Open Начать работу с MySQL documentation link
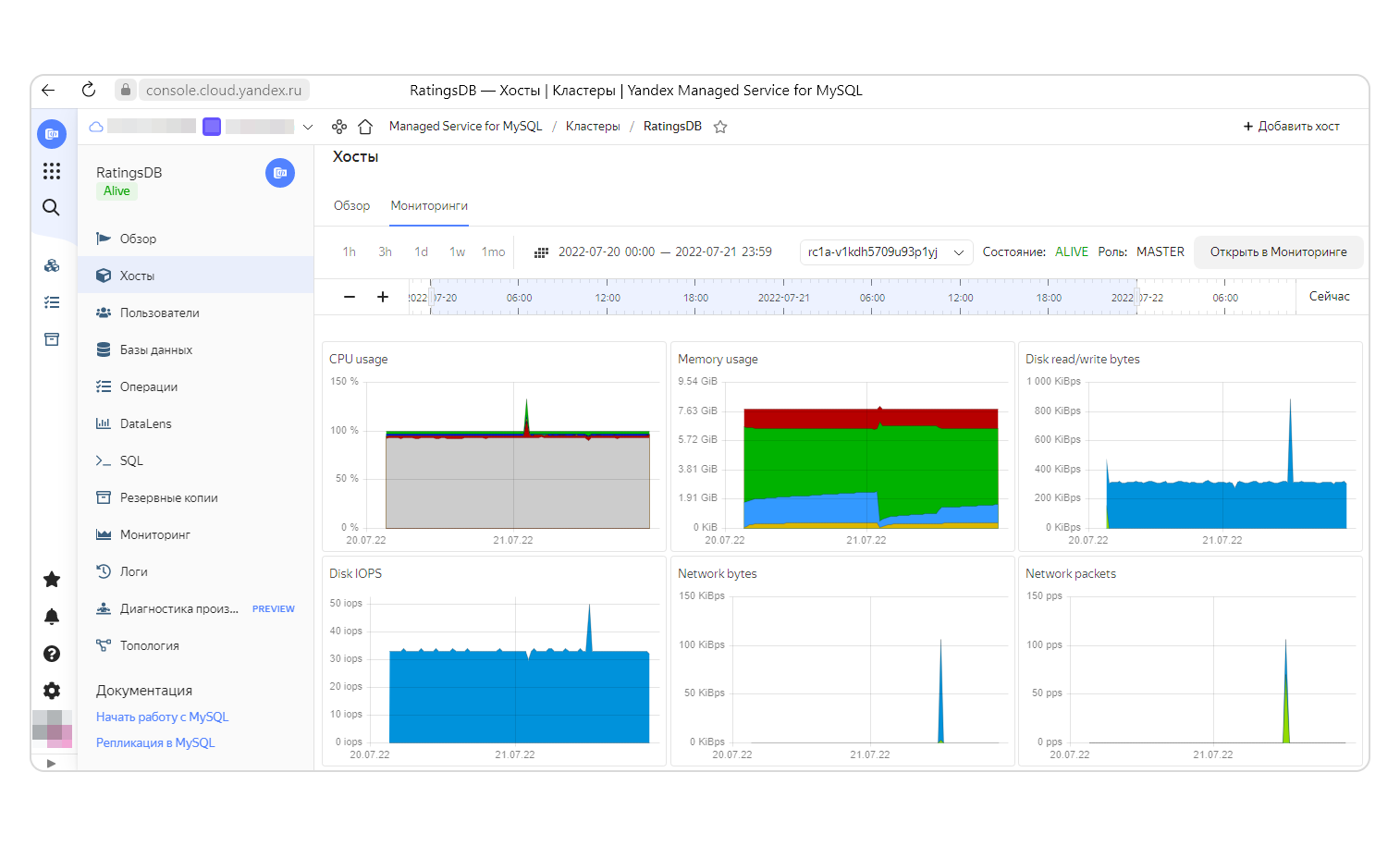 point(162,717)
